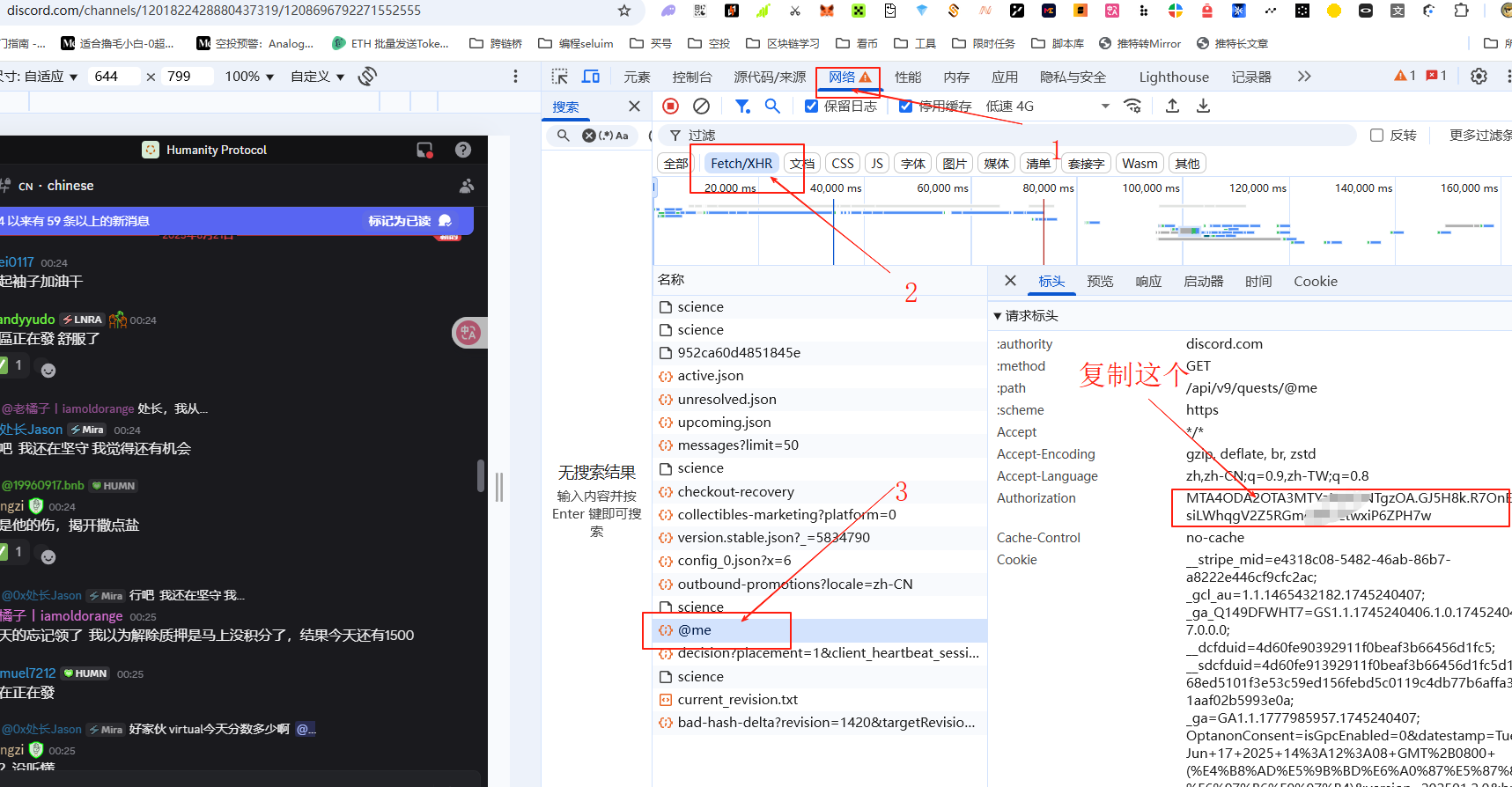This screenshot has width=1512, height=787.
Task: Open the 工具 bookmark folder
Action: pyautogui.click(x=915, y=43)
